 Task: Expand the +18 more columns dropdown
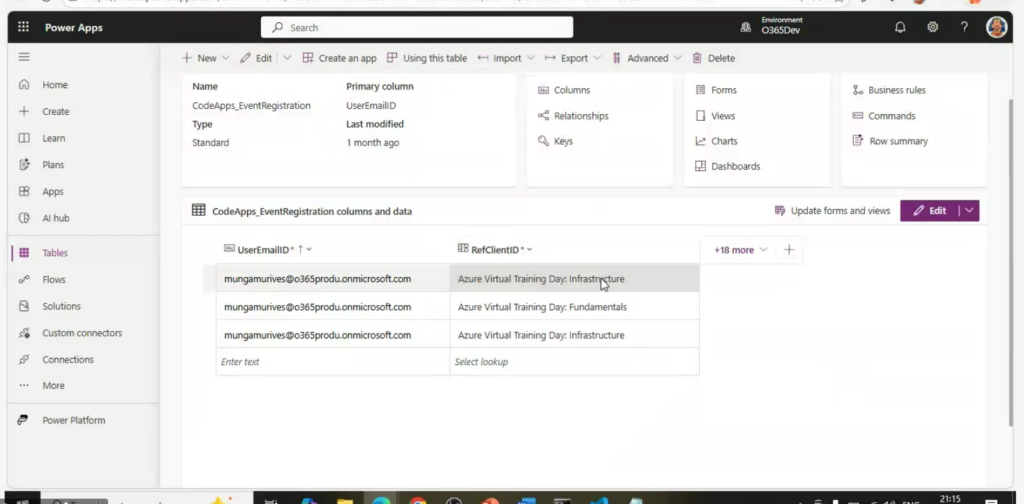coord(741,250)
